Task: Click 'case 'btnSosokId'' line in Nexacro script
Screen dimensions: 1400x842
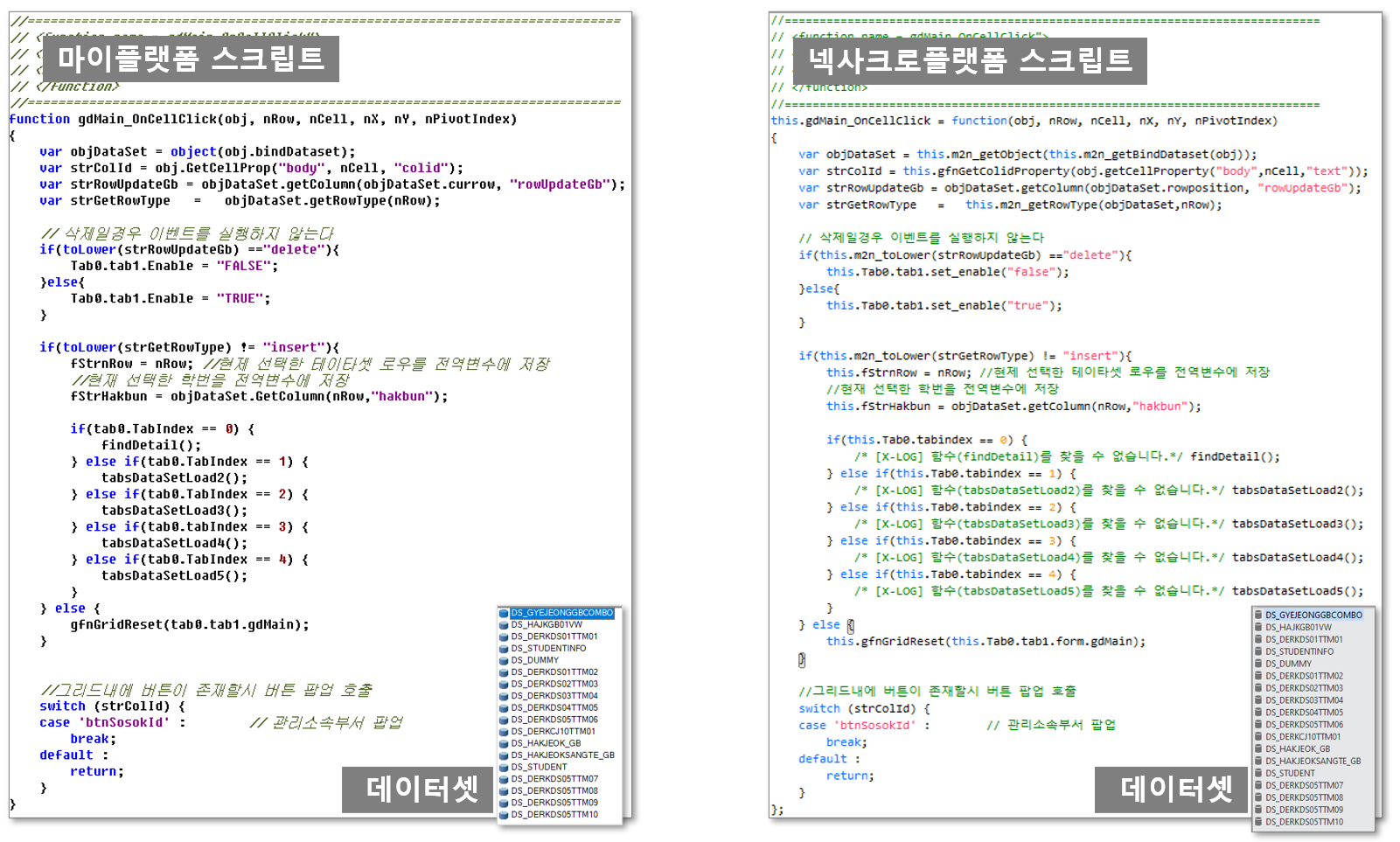Action: point(957,725)
